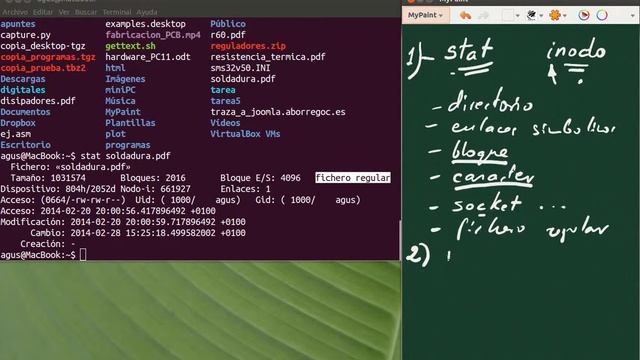Click the terminal window's vertical scrollbar

pyautogui.click(x=400, y=239)
